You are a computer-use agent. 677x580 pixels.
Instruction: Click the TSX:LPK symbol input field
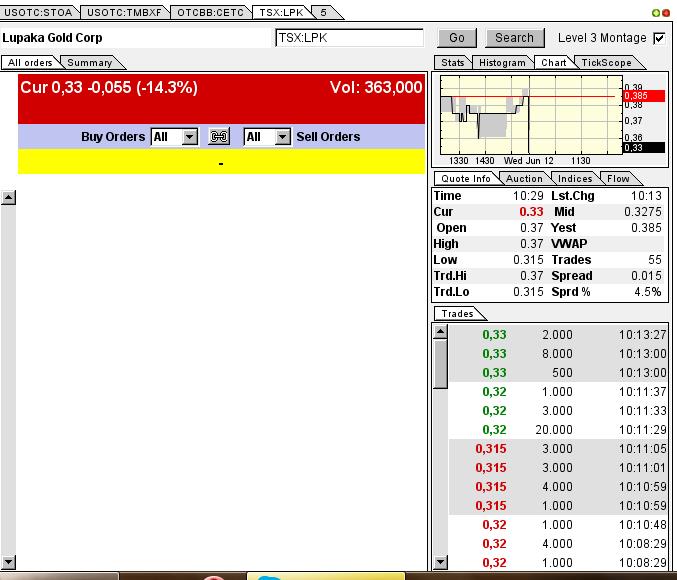click(349, 38)
